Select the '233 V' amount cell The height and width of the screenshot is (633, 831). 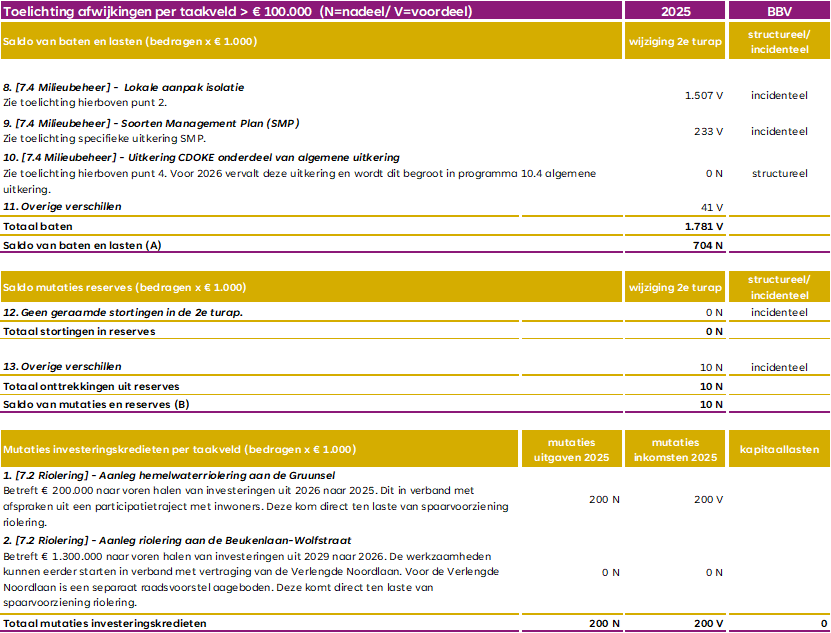(x=709, y=131)
